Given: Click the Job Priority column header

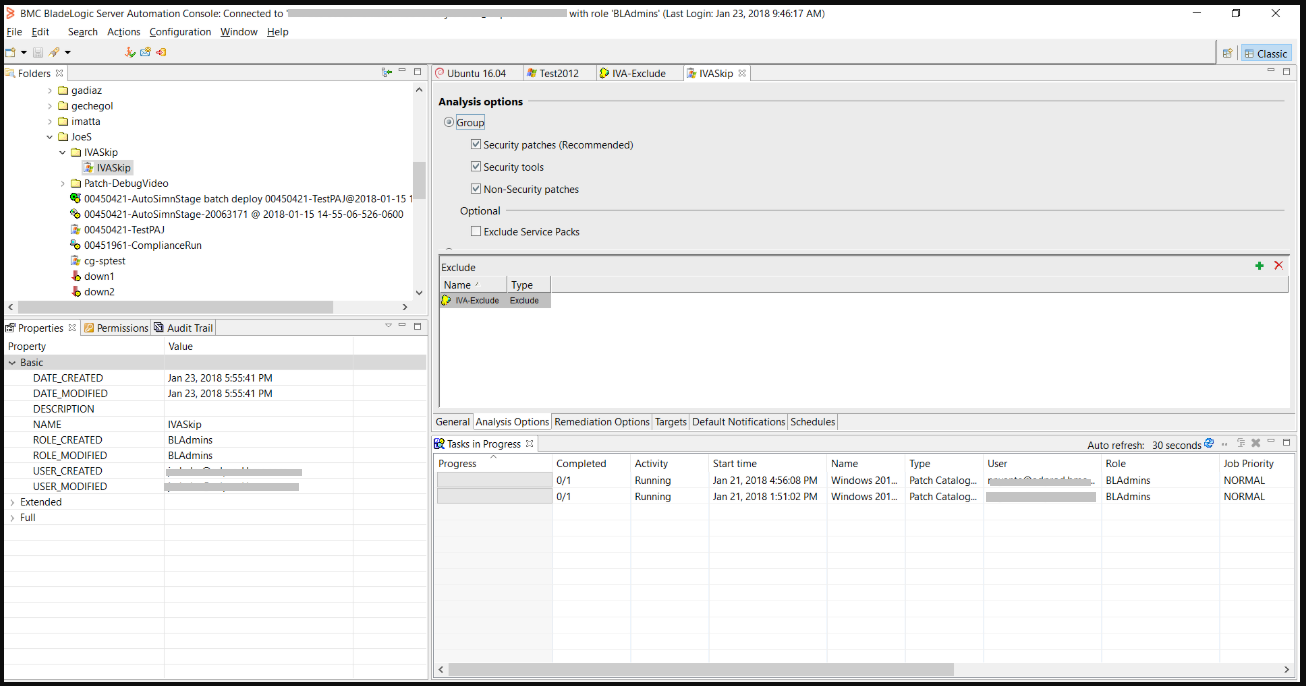Looking at the screenshot, I should tap(1255, 464).
